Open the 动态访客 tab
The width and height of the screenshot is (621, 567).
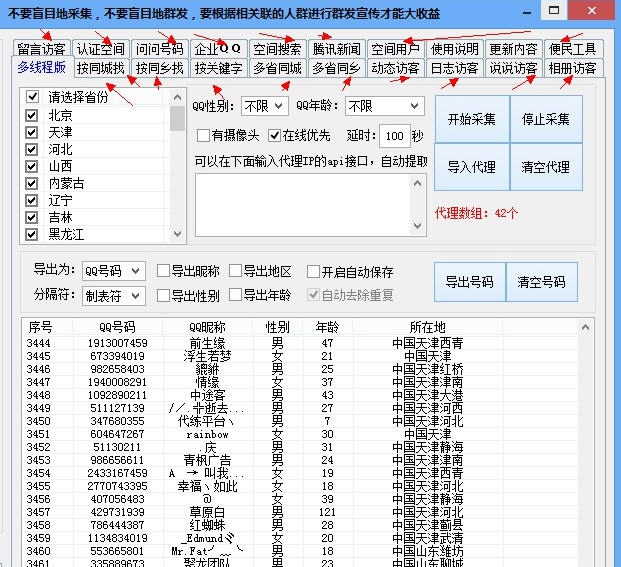tap(395, 68)
